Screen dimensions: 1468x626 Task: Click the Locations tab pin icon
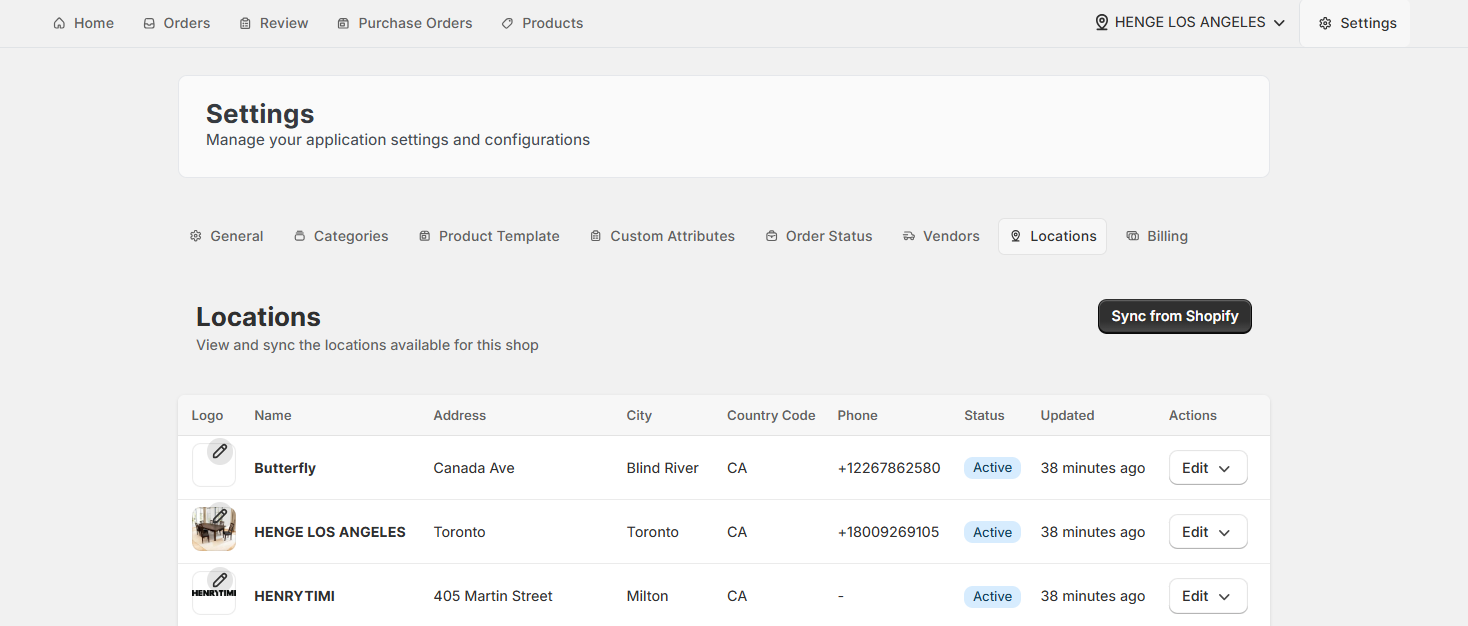(1016, 236)
